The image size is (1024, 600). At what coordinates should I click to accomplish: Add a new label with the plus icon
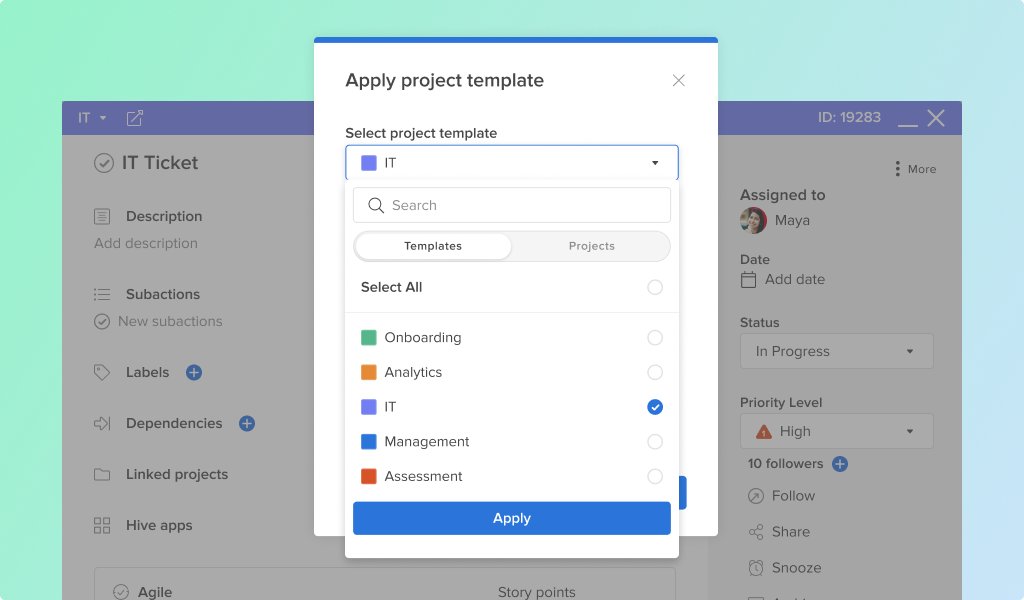pyautogui.click(x=194, y=372)
